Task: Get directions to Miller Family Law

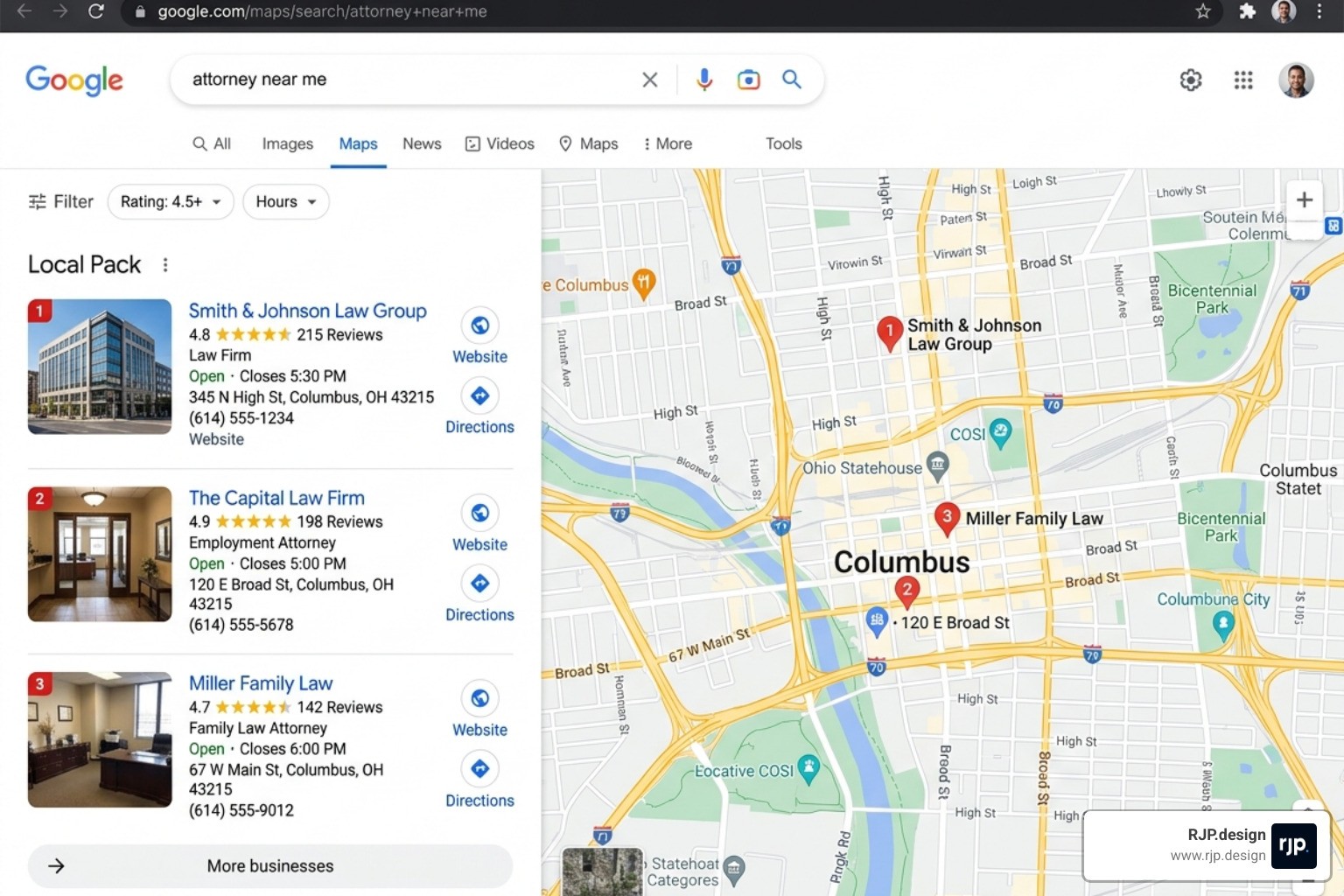Action: [479, 768]
